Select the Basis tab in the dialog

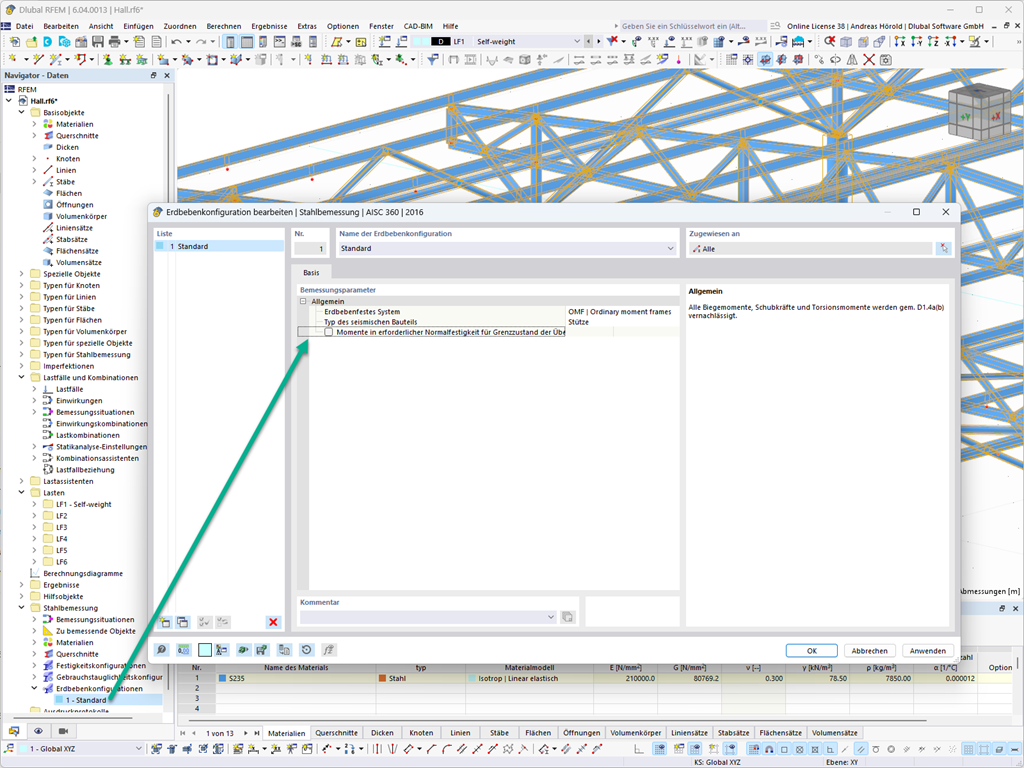(312, 272)
